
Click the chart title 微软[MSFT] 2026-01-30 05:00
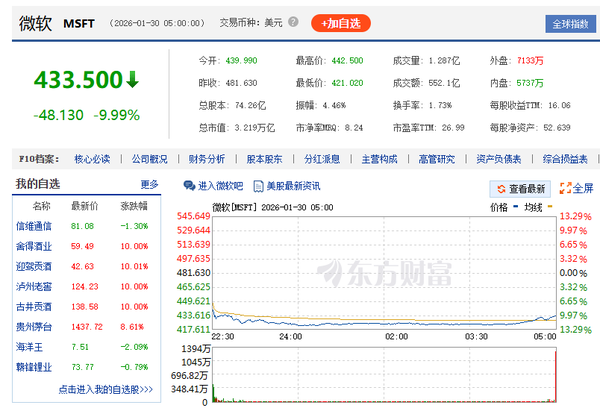point(273,207)
